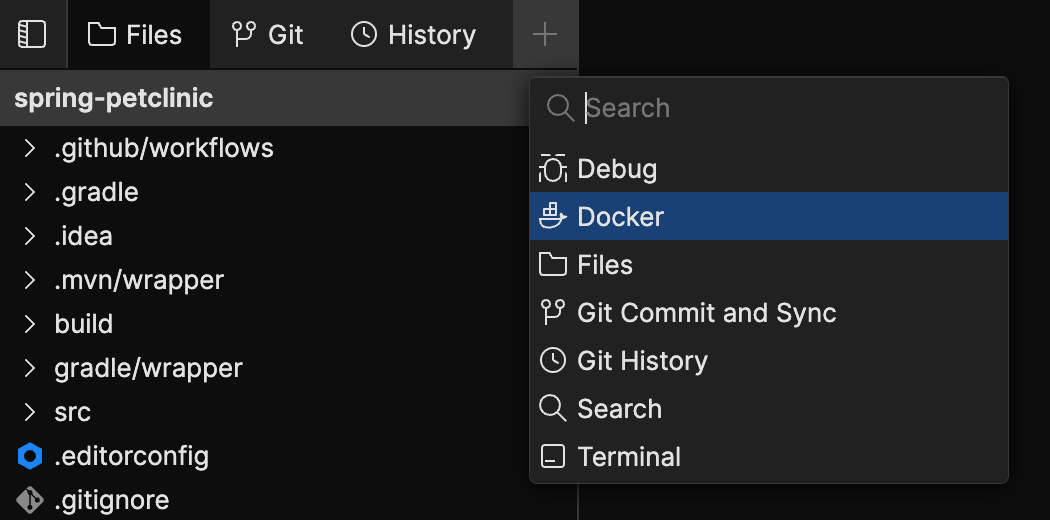Viewport: 1050px width, 520px height.
Task: Select Search in the popup menu
Action: click(619, 409)
